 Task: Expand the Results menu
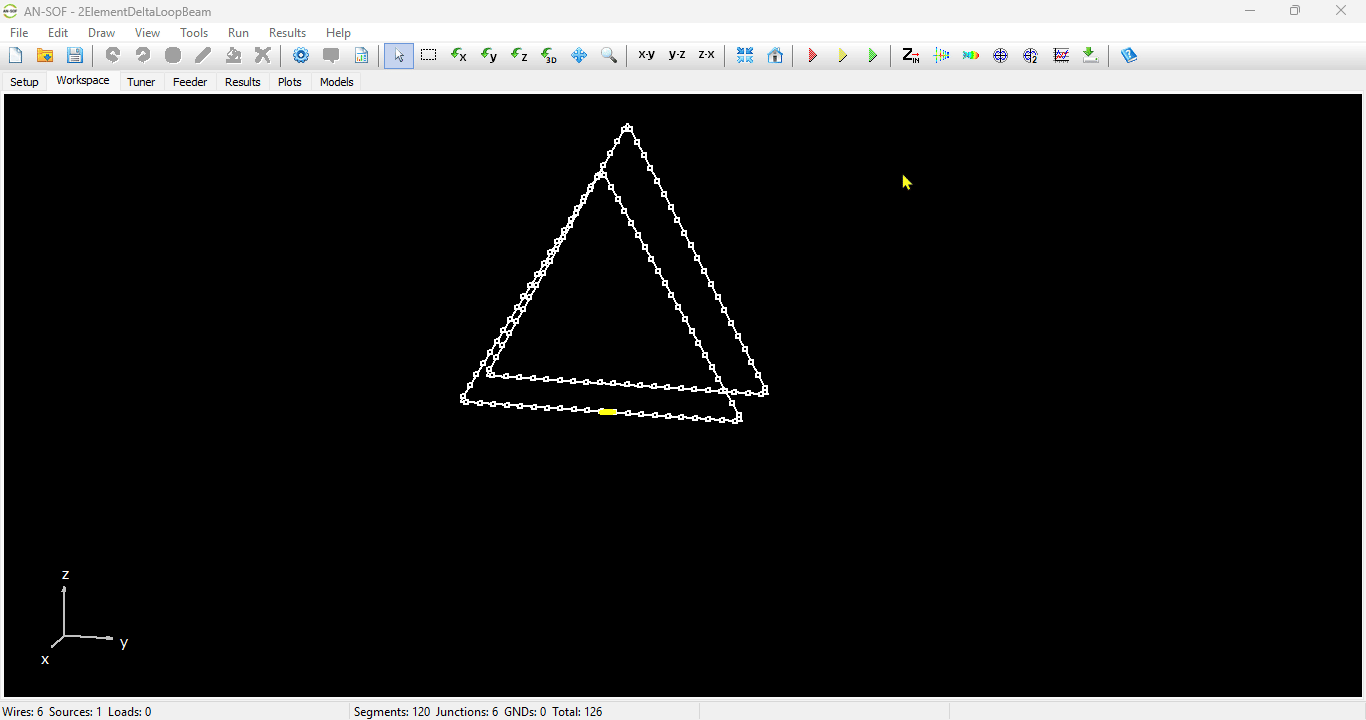(287, 33)
